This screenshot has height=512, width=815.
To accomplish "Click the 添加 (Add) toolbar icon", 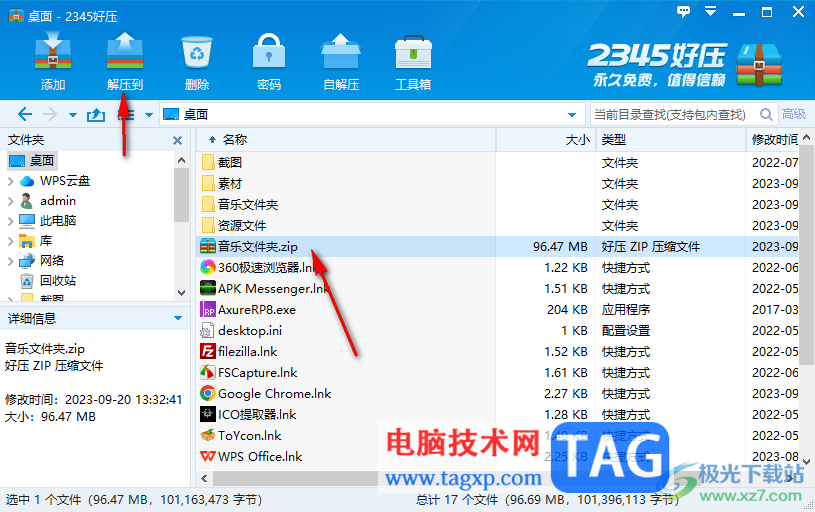I will [52, 51].
